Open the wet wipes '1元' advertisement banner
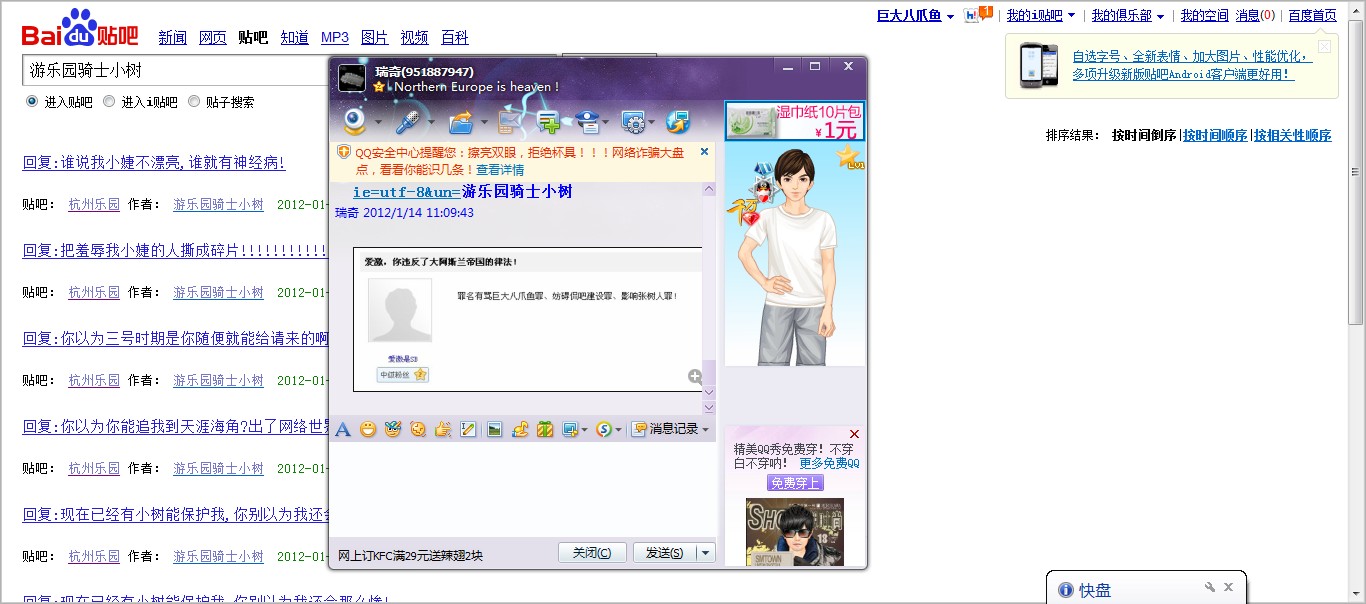Image resolution: width=1366 pixels, height=604 pixels. click(795, 121)
